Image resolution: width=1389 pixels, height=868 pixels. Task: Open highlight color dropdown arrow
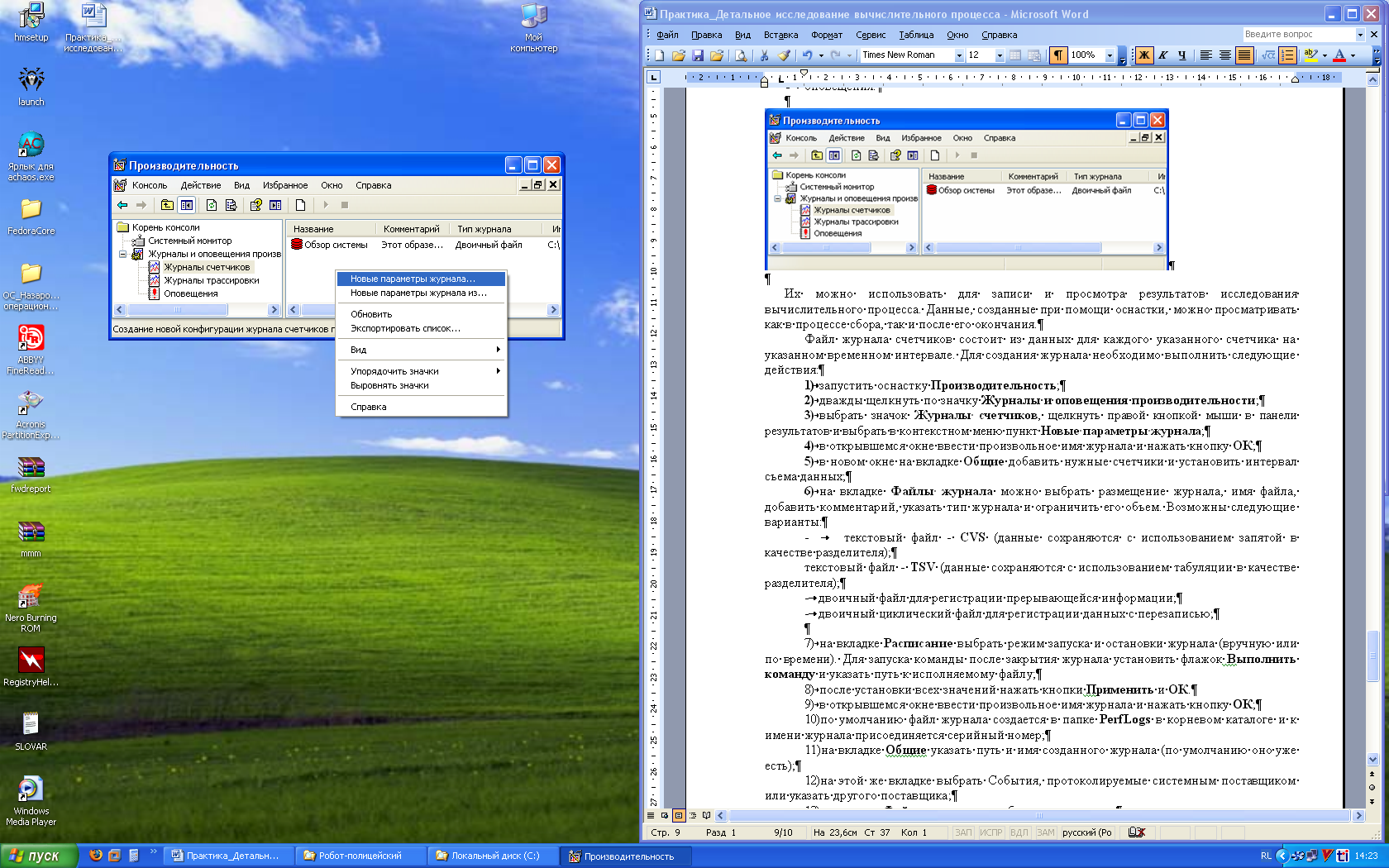coord(1325,55)
